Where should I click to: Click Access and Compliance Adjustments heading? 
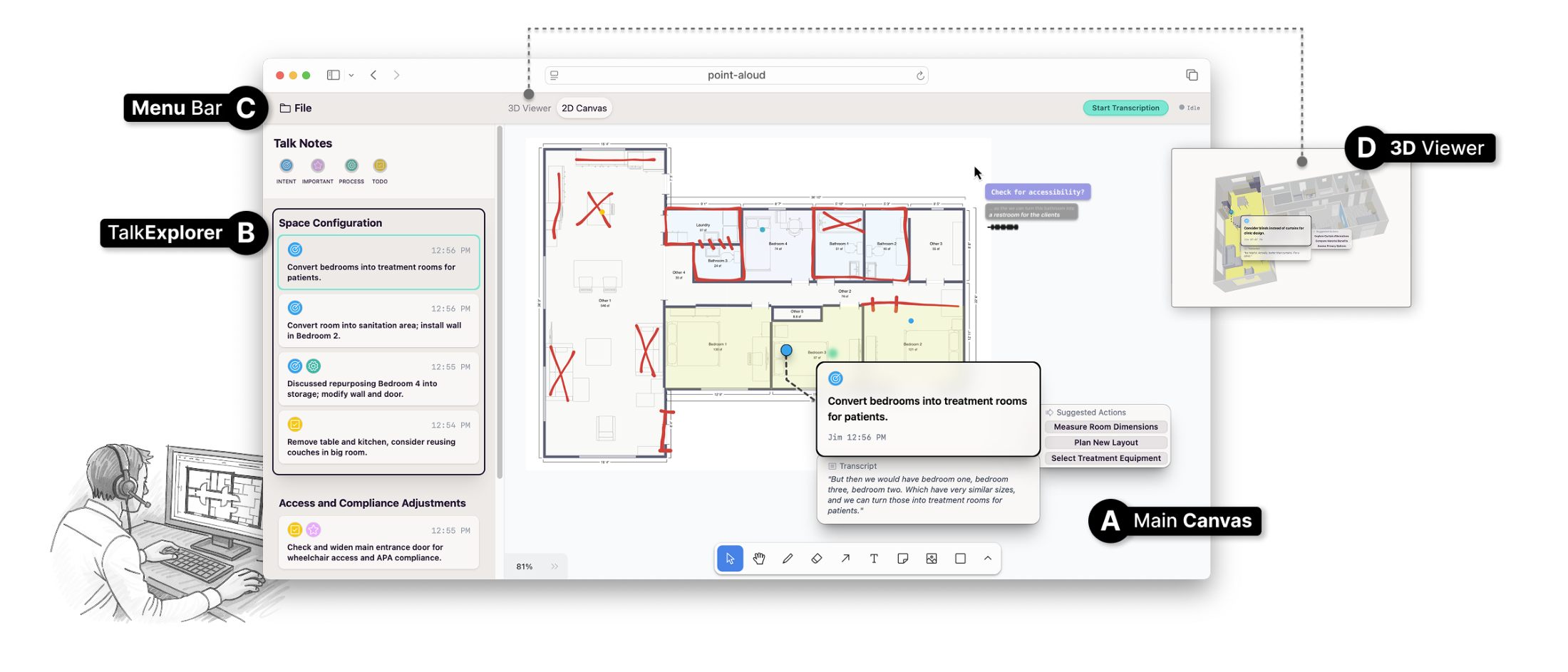pos(372,503)
